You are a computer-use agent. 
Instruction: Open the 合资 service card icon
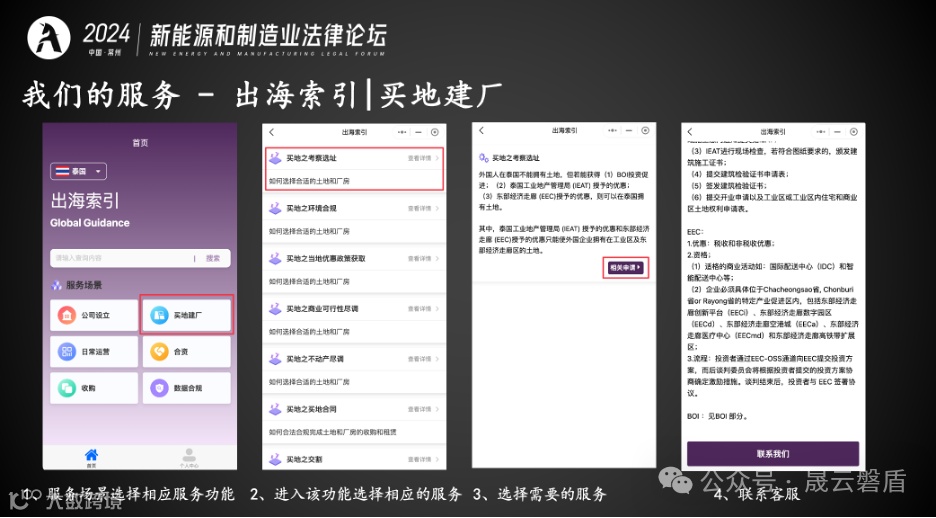pos(159,352)
